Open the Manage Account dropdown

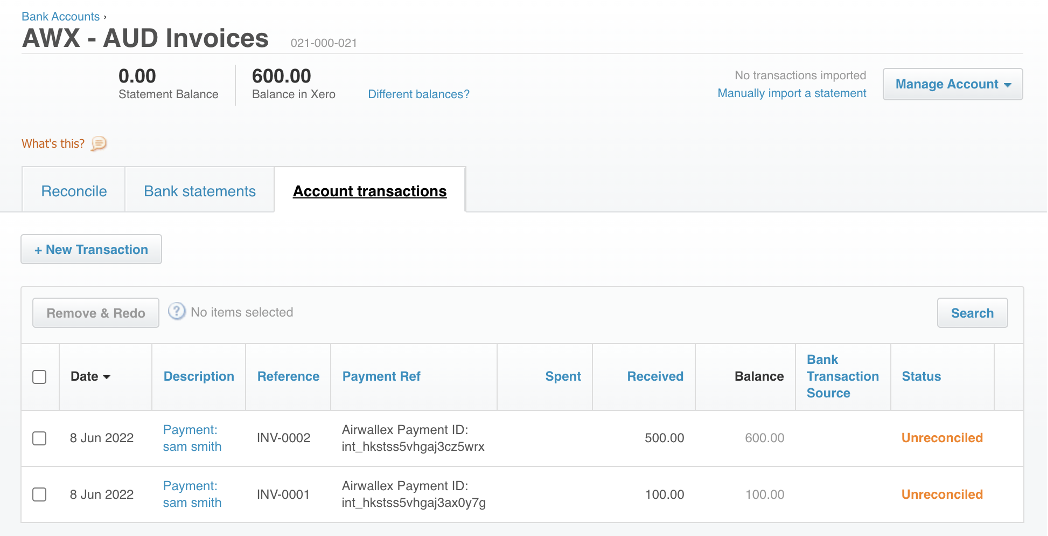click(952, 84)
